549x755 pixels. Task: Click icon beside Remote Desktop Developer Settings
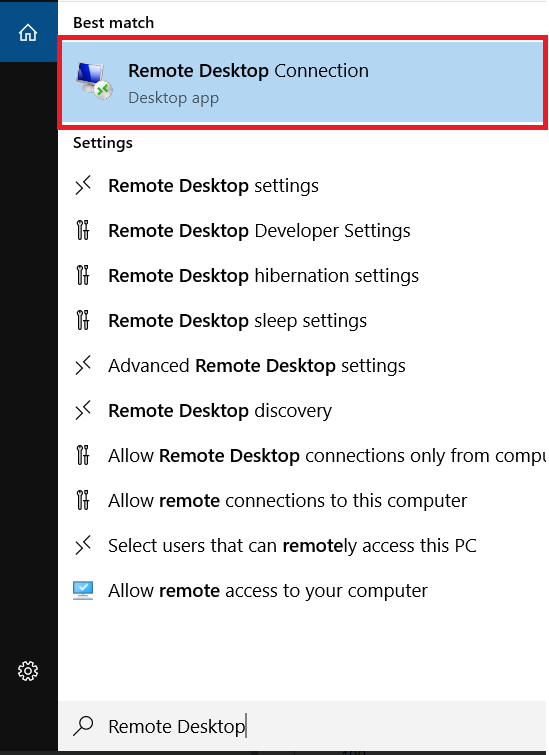(x=83, y=230)
